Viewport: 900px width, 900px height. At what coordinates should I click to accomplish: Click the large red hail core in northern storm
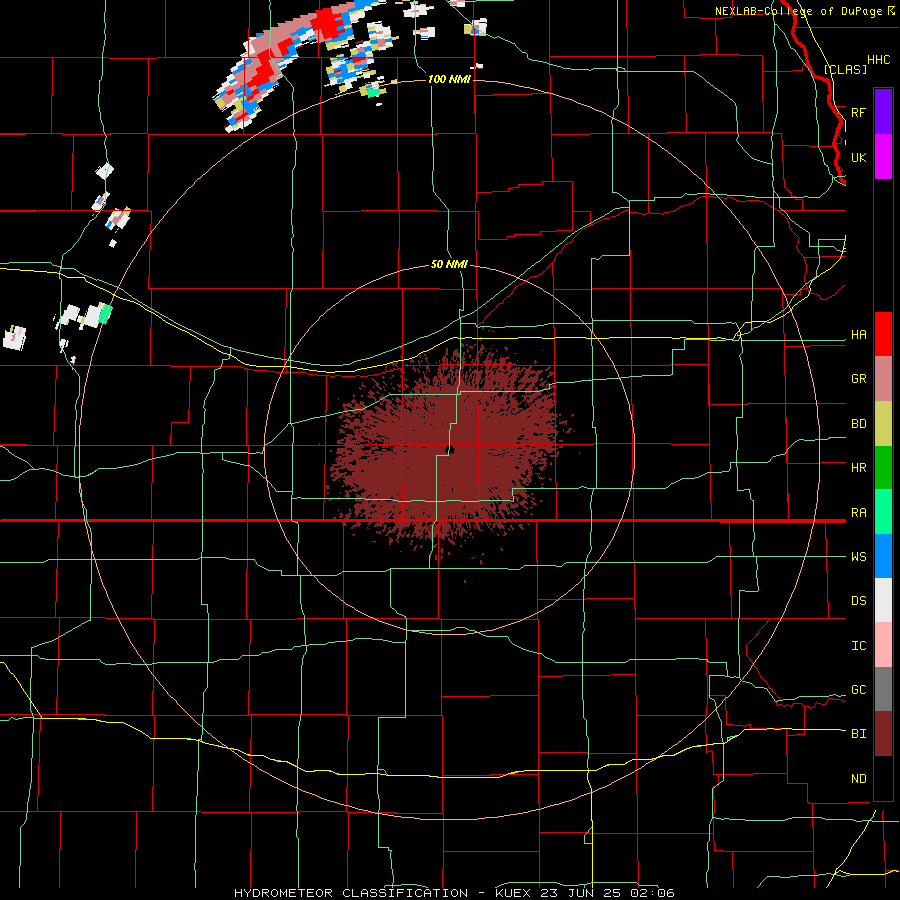(x=330, y=23)
